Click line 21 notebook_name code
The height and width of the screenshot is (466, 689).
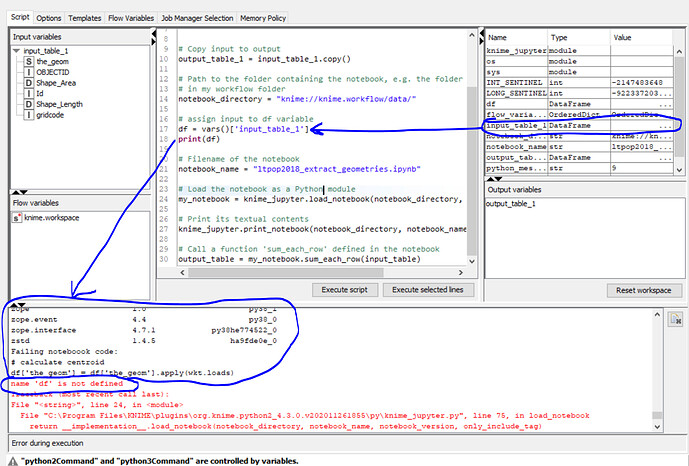pyautogui.click(x=299, y=169)
